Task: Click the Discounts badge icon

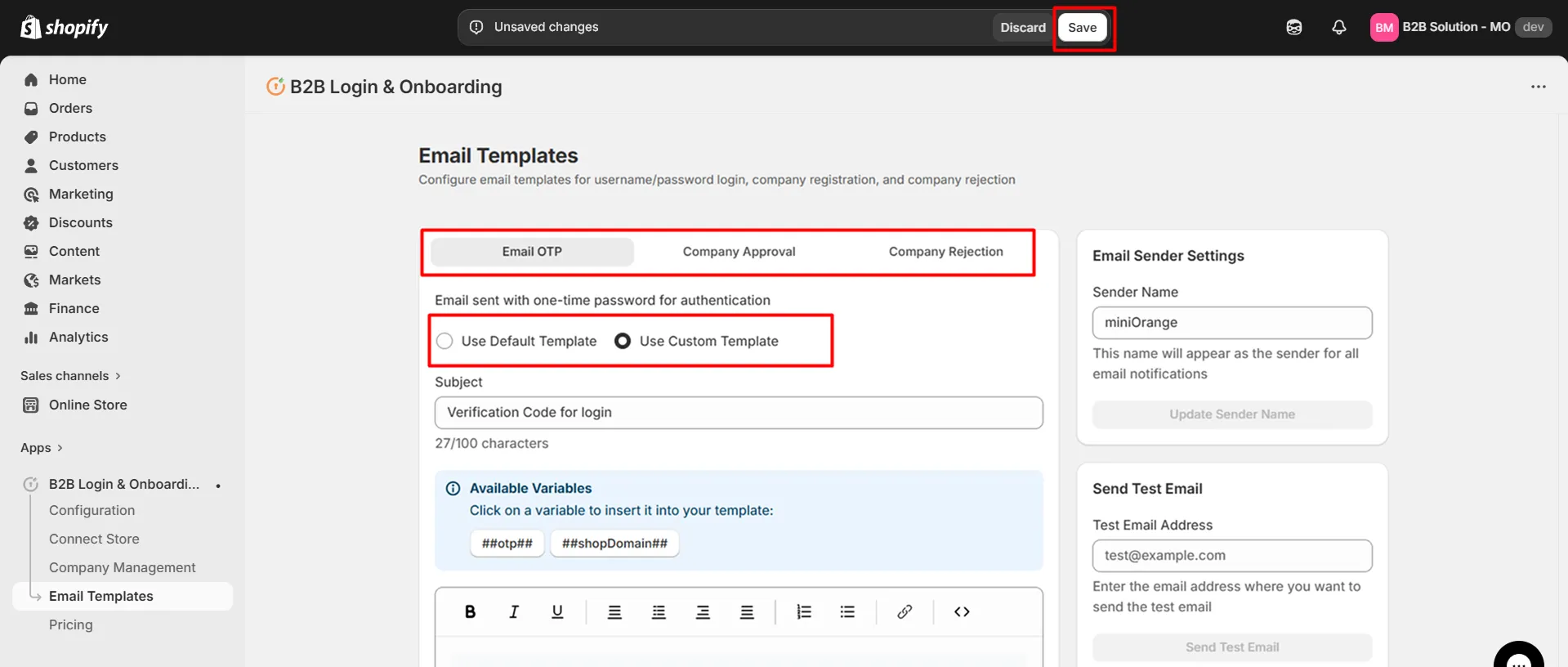Action: tap(31, 222)
